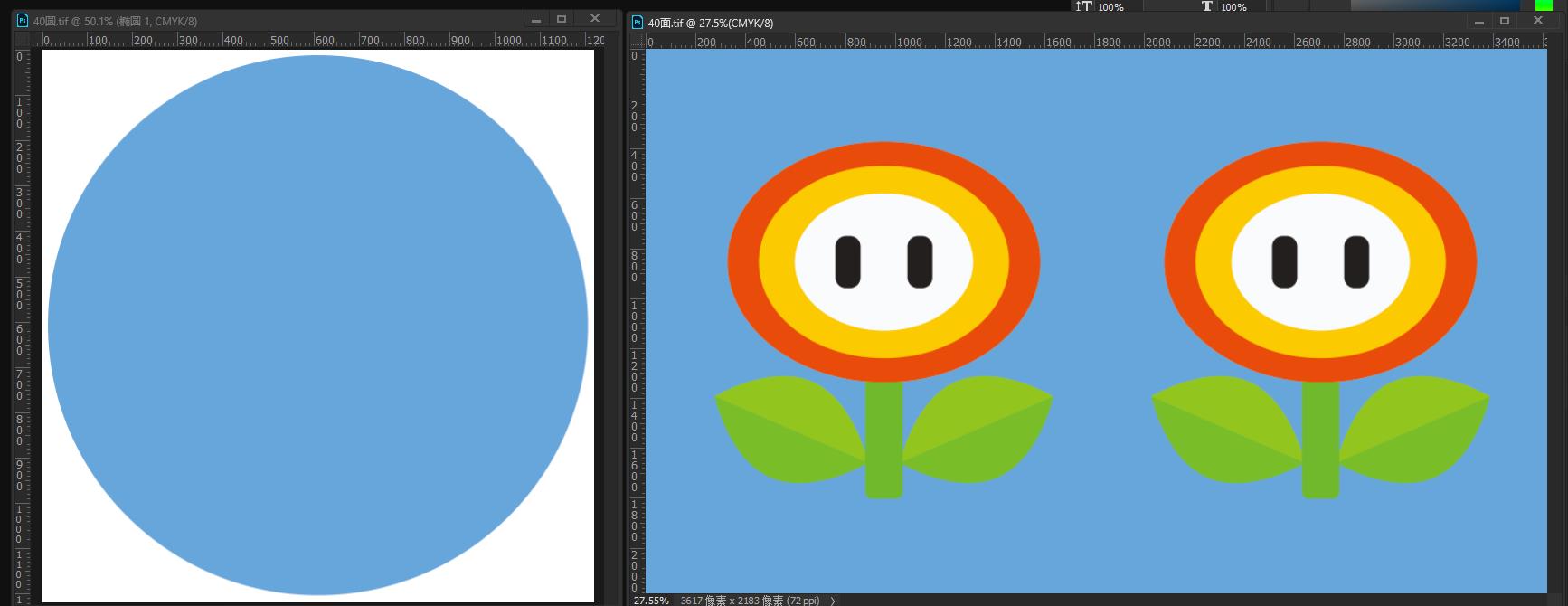Image resolution: width=1568 pixels, height=606 pixels.
Task: Click the Photoshop icon of the 40圓.tif window
Action: (23, 20)
